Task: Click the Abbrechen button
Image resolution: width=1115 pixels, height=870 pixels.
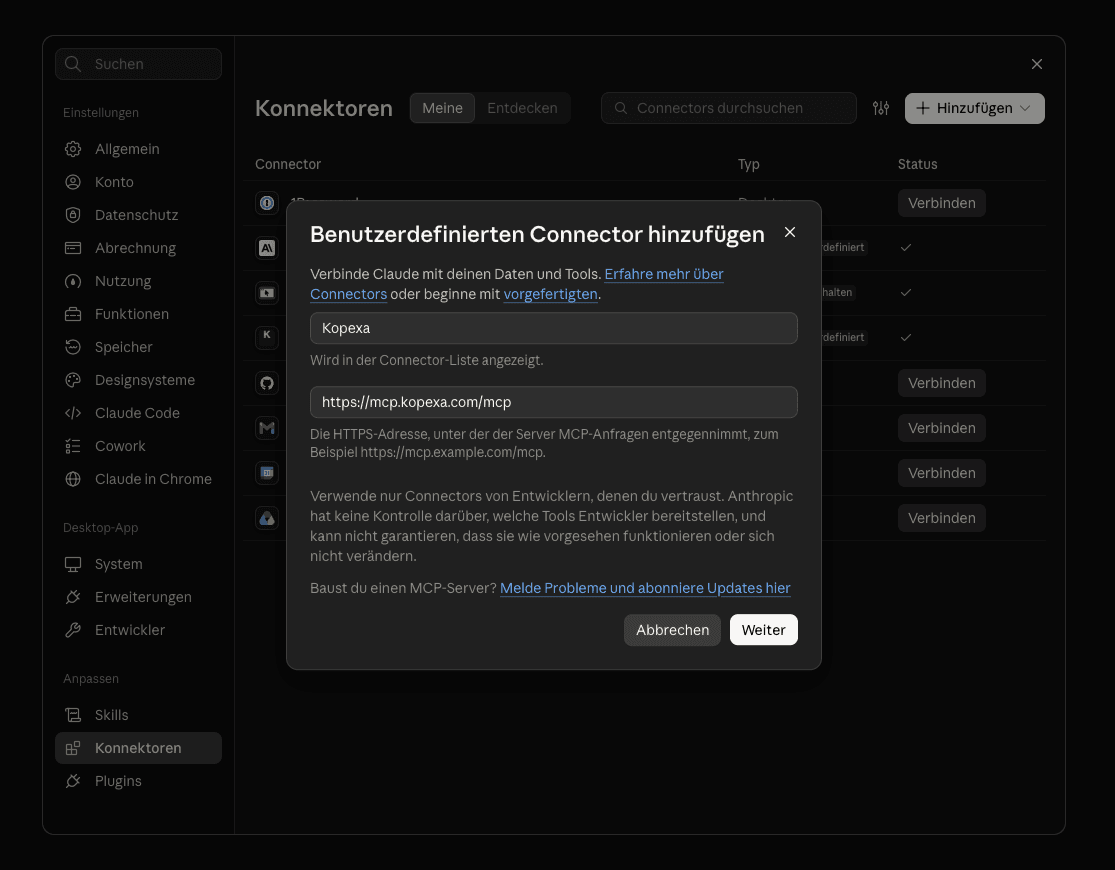Action: coord(672,630)
